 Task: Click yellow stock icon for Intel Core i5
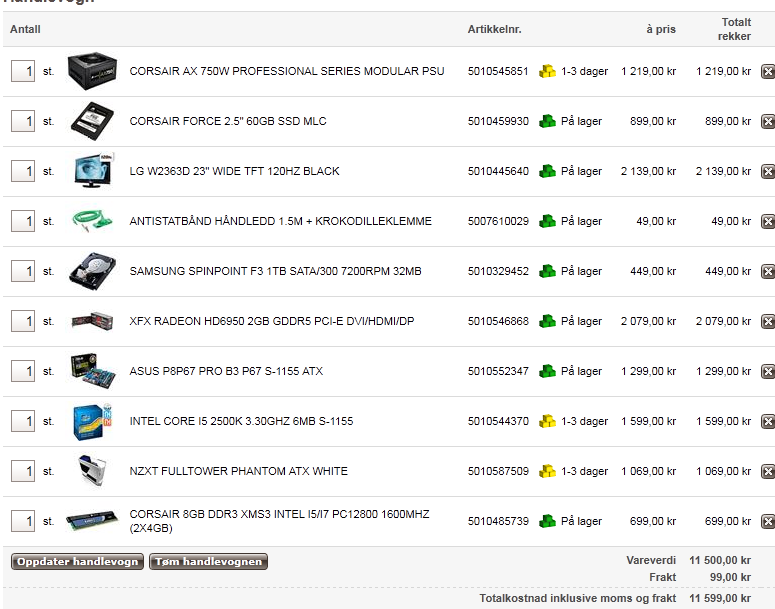point(547,421)
